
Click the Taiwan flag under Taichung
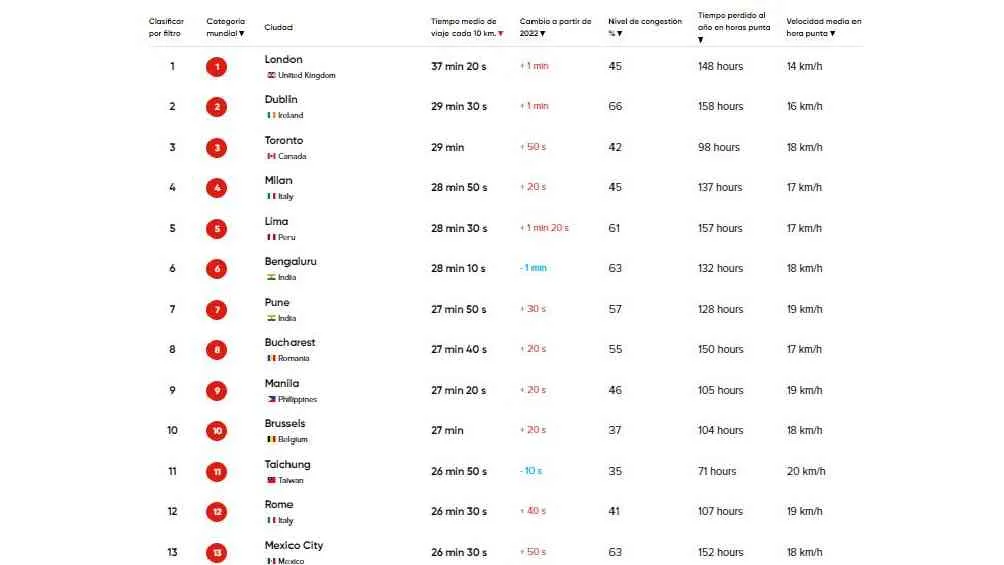click(271, 481)
